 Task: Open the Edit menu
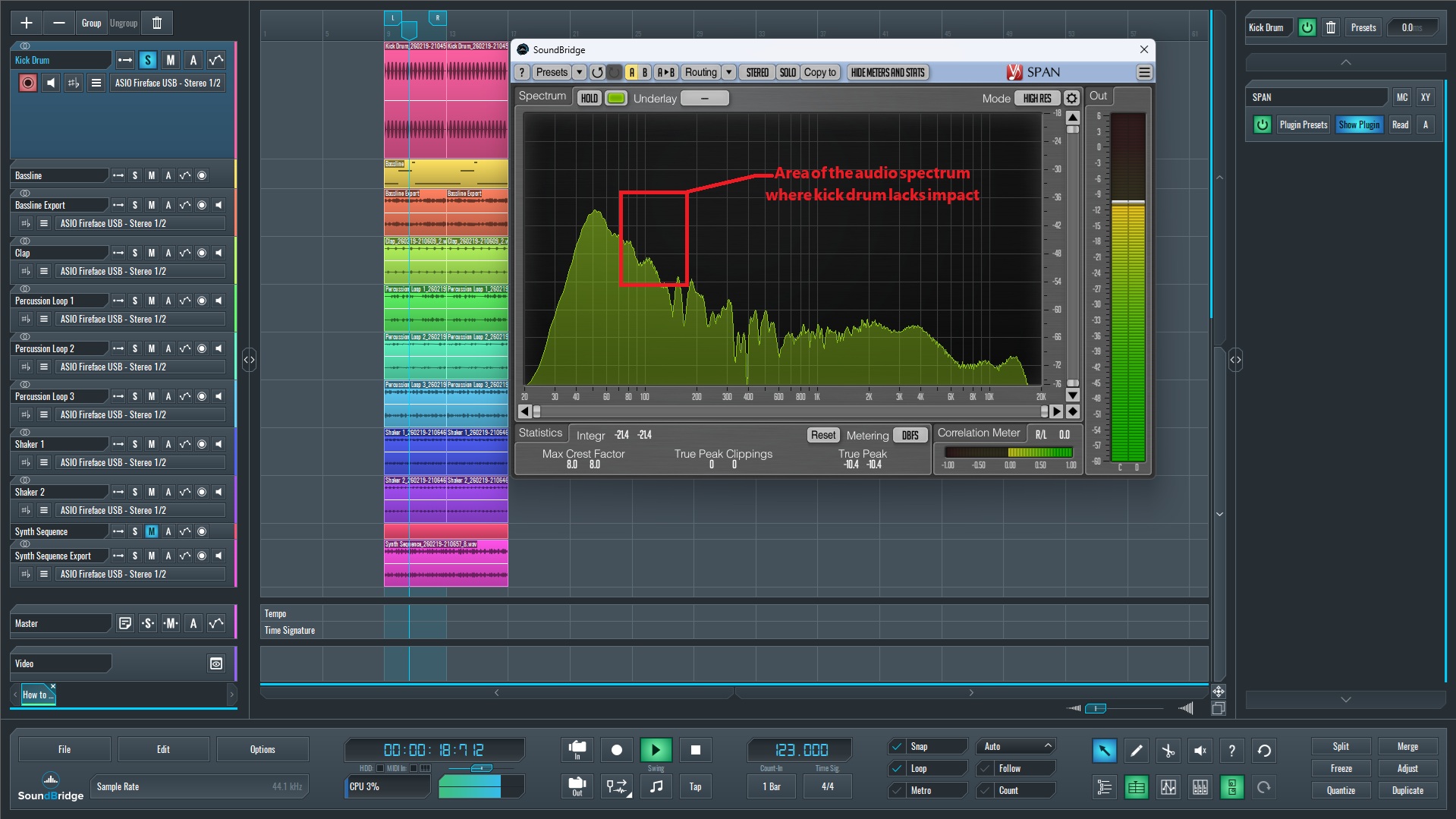click(x=163, y=749)
